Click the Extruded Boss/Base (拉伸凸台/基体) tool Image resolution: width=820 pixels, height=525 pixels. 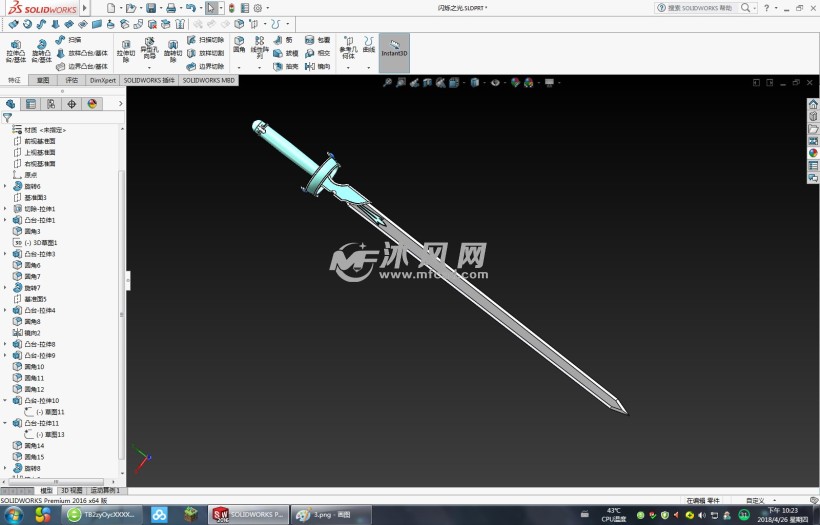16,51
